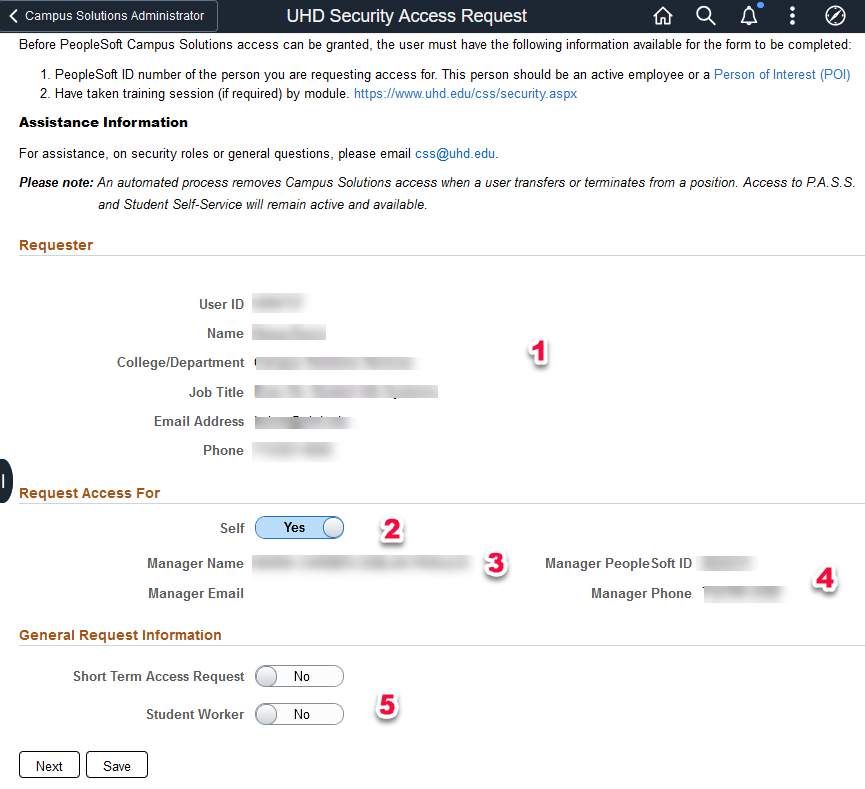Click the 'Assistance Information' heading

(x=103, y=122)
